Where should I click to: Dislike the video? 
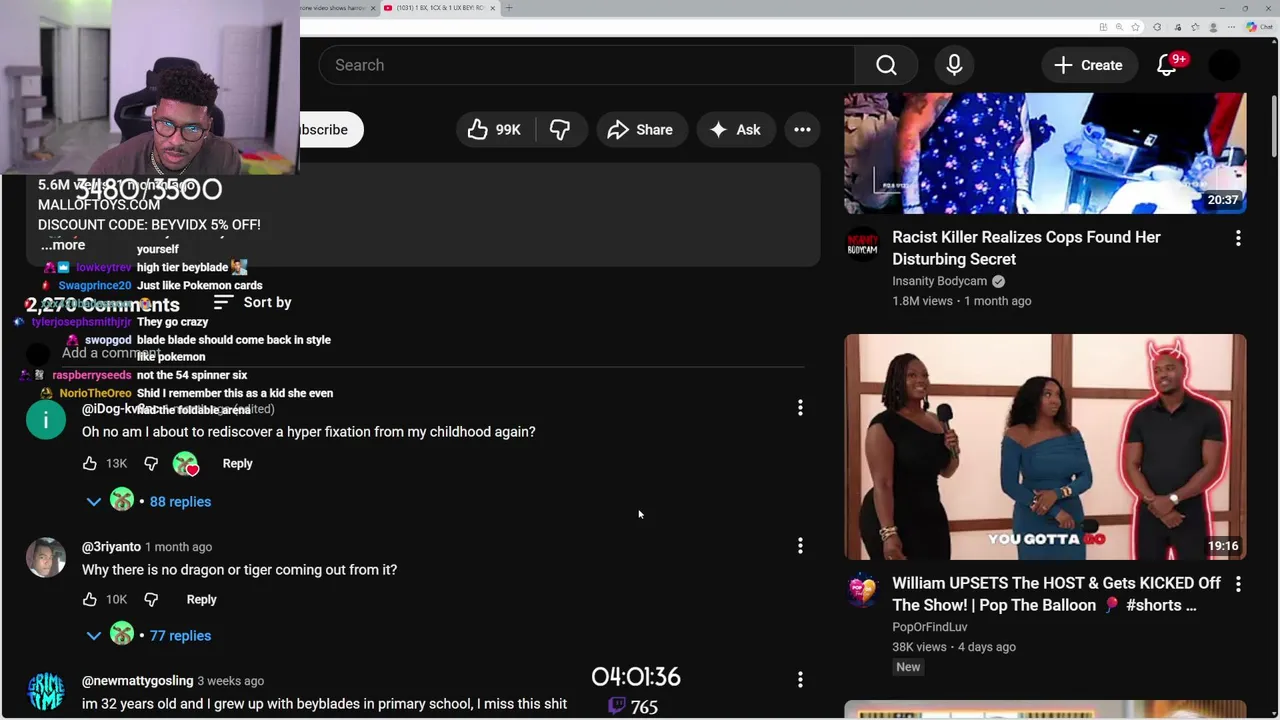[x=560, y=129]
